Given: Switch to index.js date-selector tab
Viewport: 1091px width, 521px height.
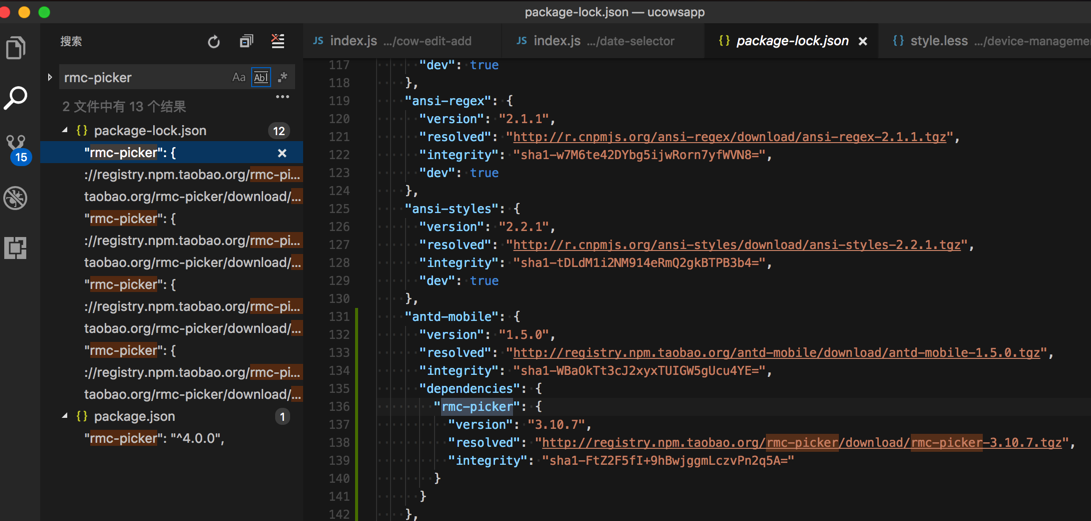Looking at the screenshot, I should [x=602, y=41].
